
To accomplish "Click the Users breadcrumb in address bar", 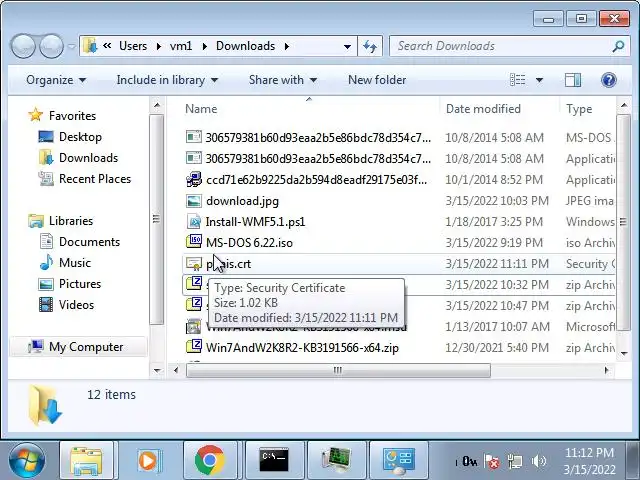I will coord(133,46).
